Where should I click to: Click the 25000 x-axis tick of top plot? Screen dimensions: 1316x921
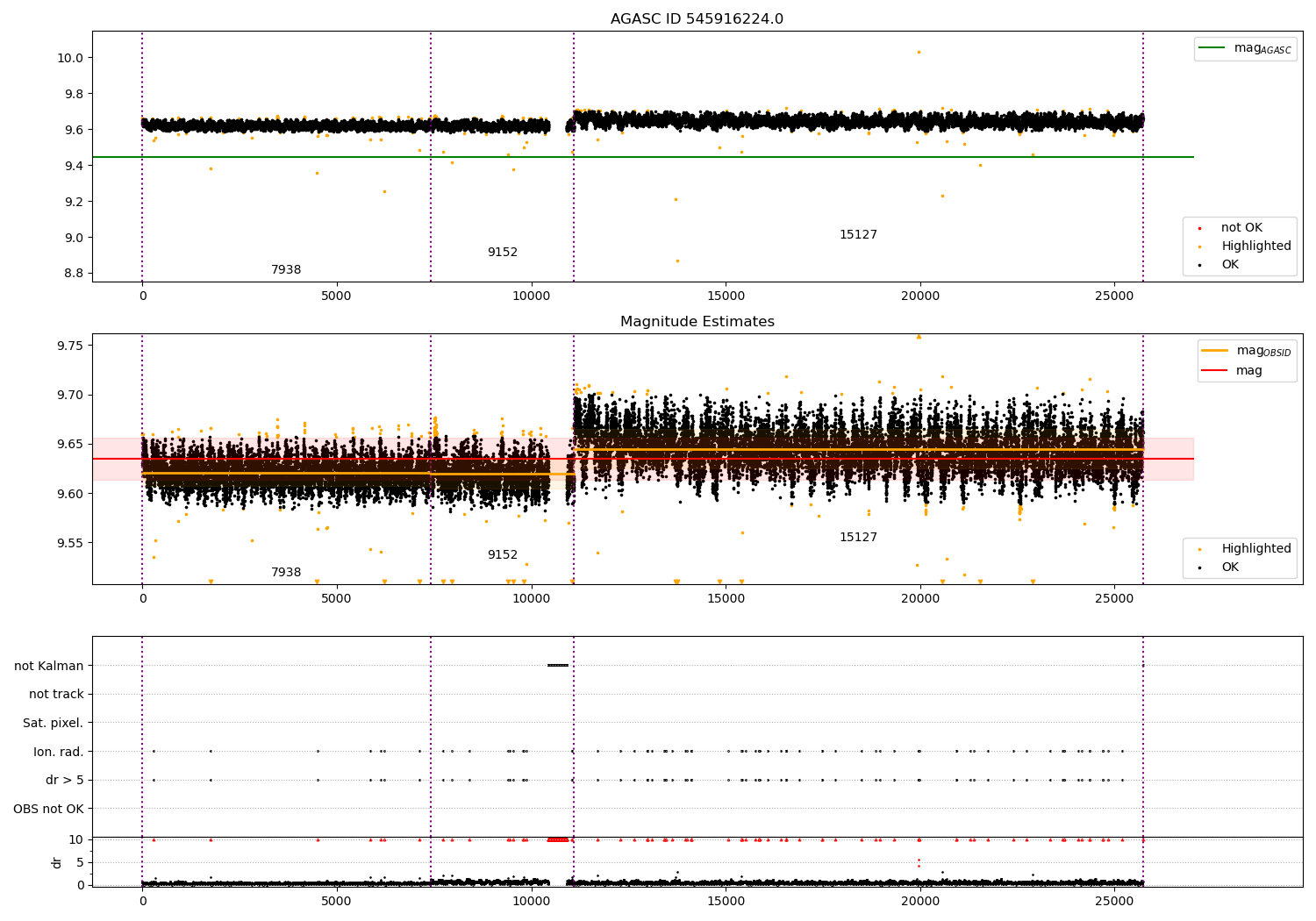pos(1114,296)
